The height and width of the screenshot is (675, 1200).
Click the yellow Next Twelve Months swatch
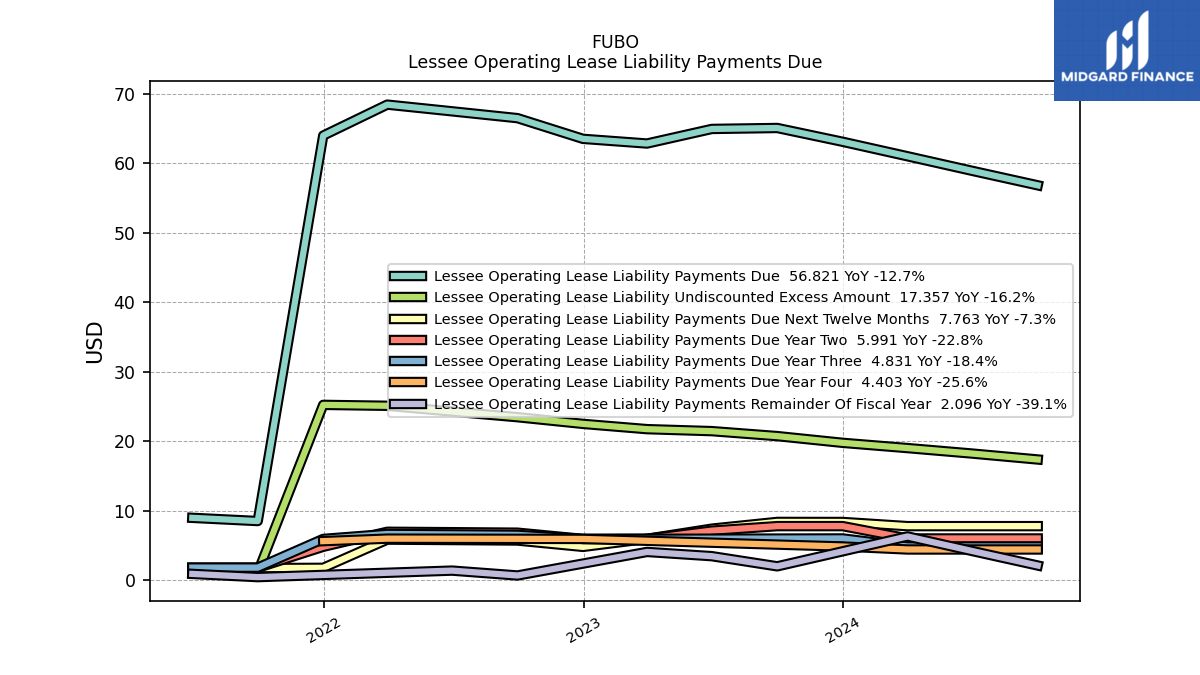point(408,319)
